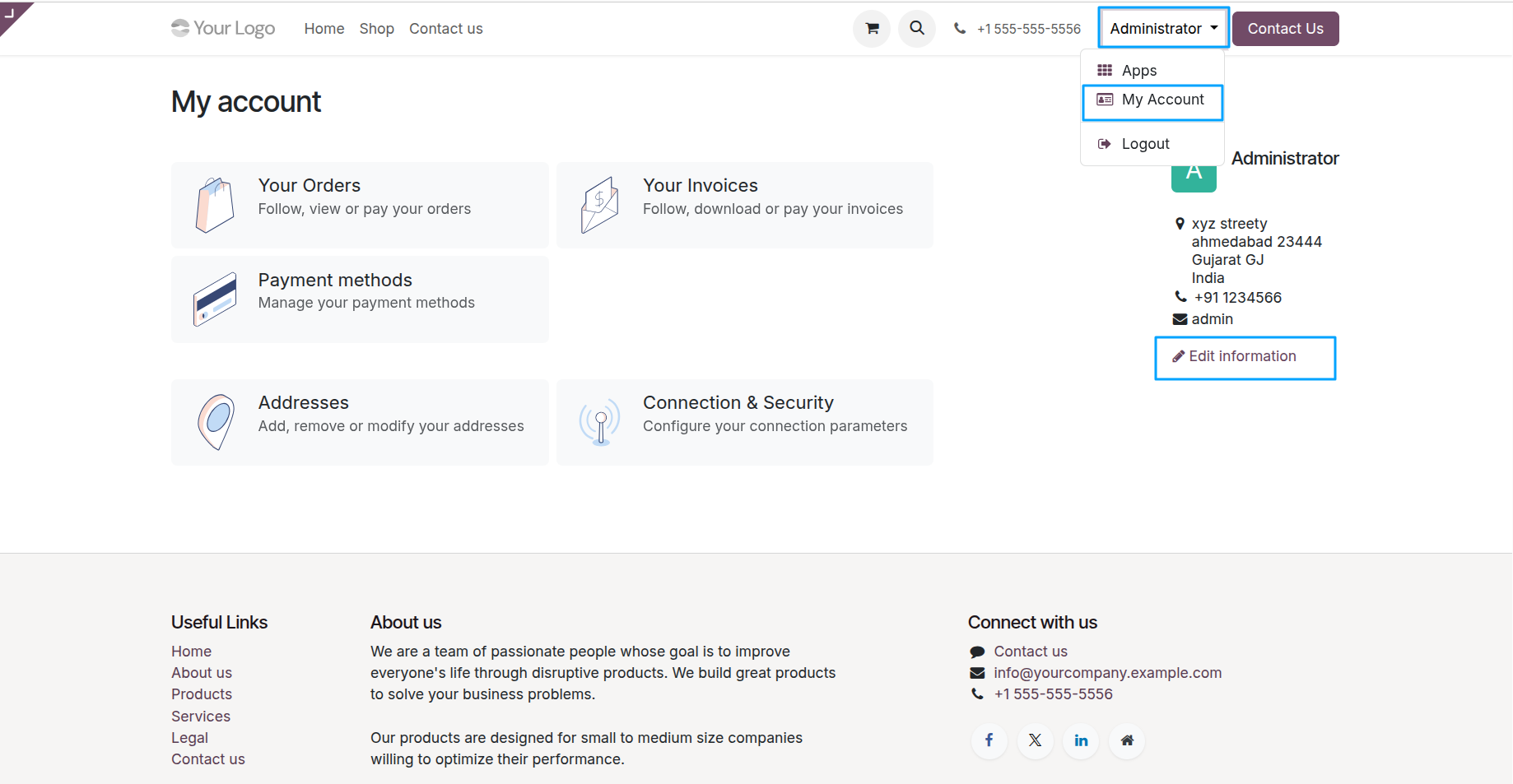Expand the Administrator account dropdown

(x=1162, y=27)
